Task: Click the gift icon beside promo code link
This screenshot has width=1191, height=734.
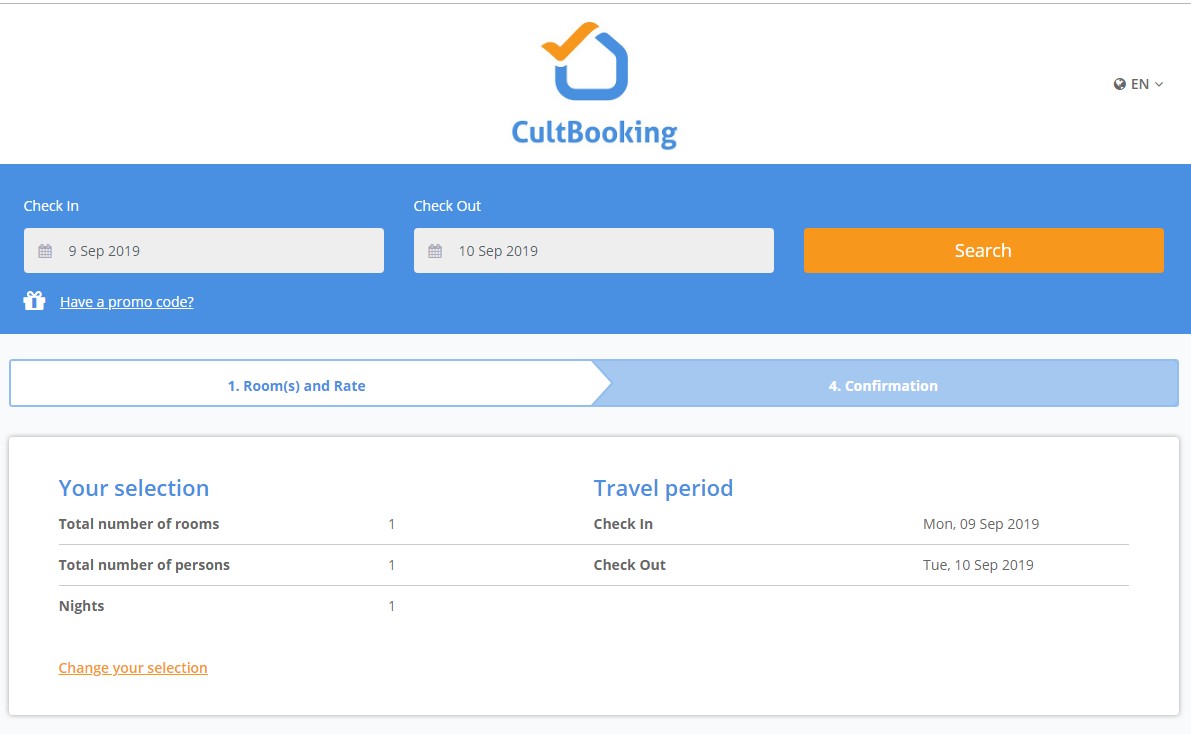Action: point(34,300)
